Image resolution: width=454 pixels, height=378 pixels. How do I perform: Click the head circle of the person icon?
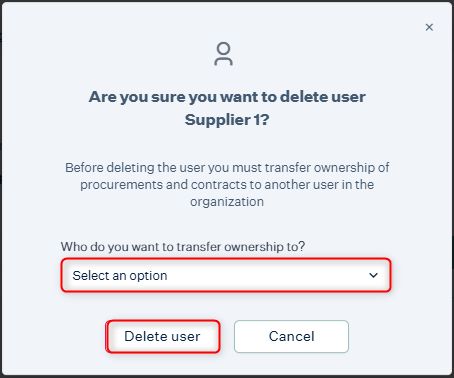point(223,48)
